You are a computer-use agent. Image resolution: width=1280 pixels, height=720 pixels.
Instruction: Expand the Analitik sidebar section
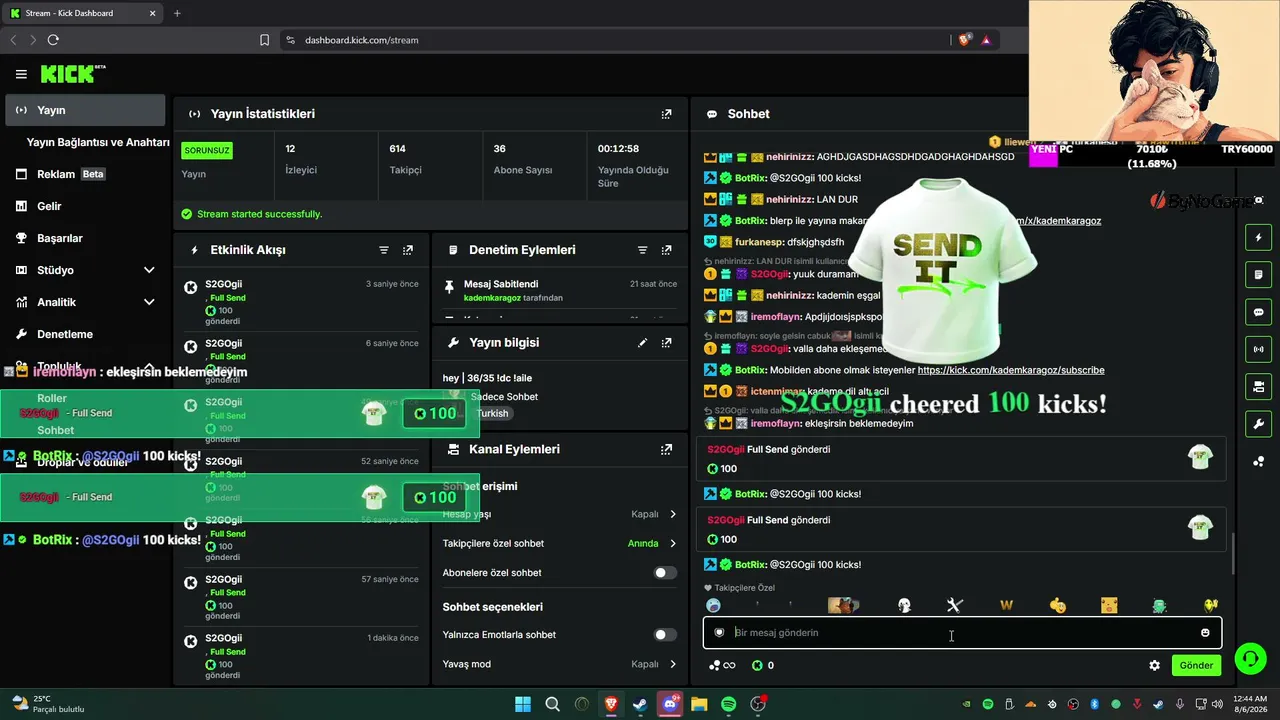pos(149,302)
